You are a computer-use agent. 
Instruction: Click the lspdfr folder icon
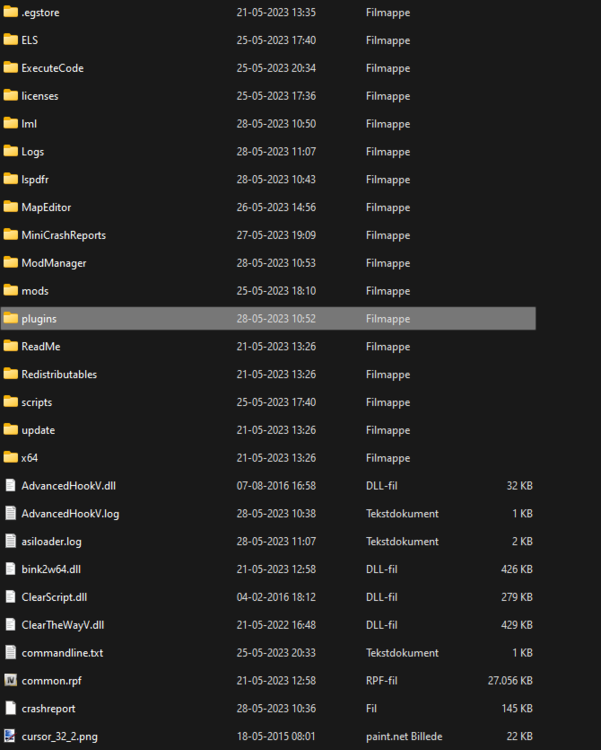[11, 179]
